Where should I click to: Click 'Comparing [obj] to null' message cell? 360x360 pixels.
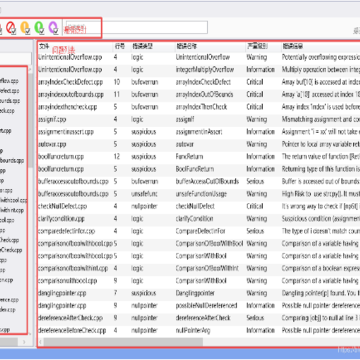click(321, 318)
